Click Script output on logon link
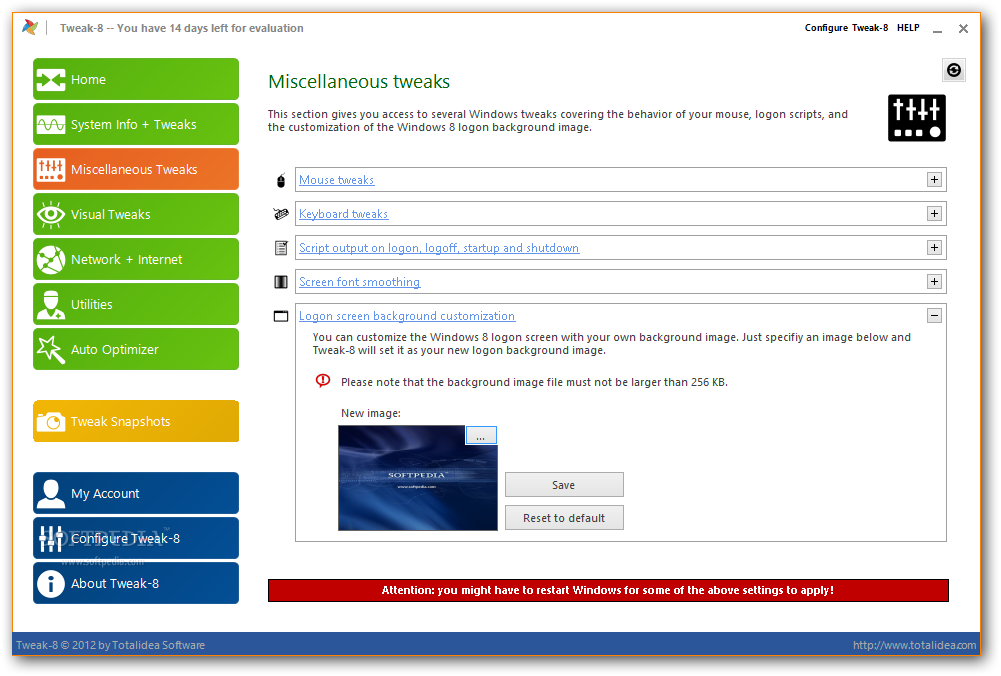 pyautogui.click(x=439, y=248)
